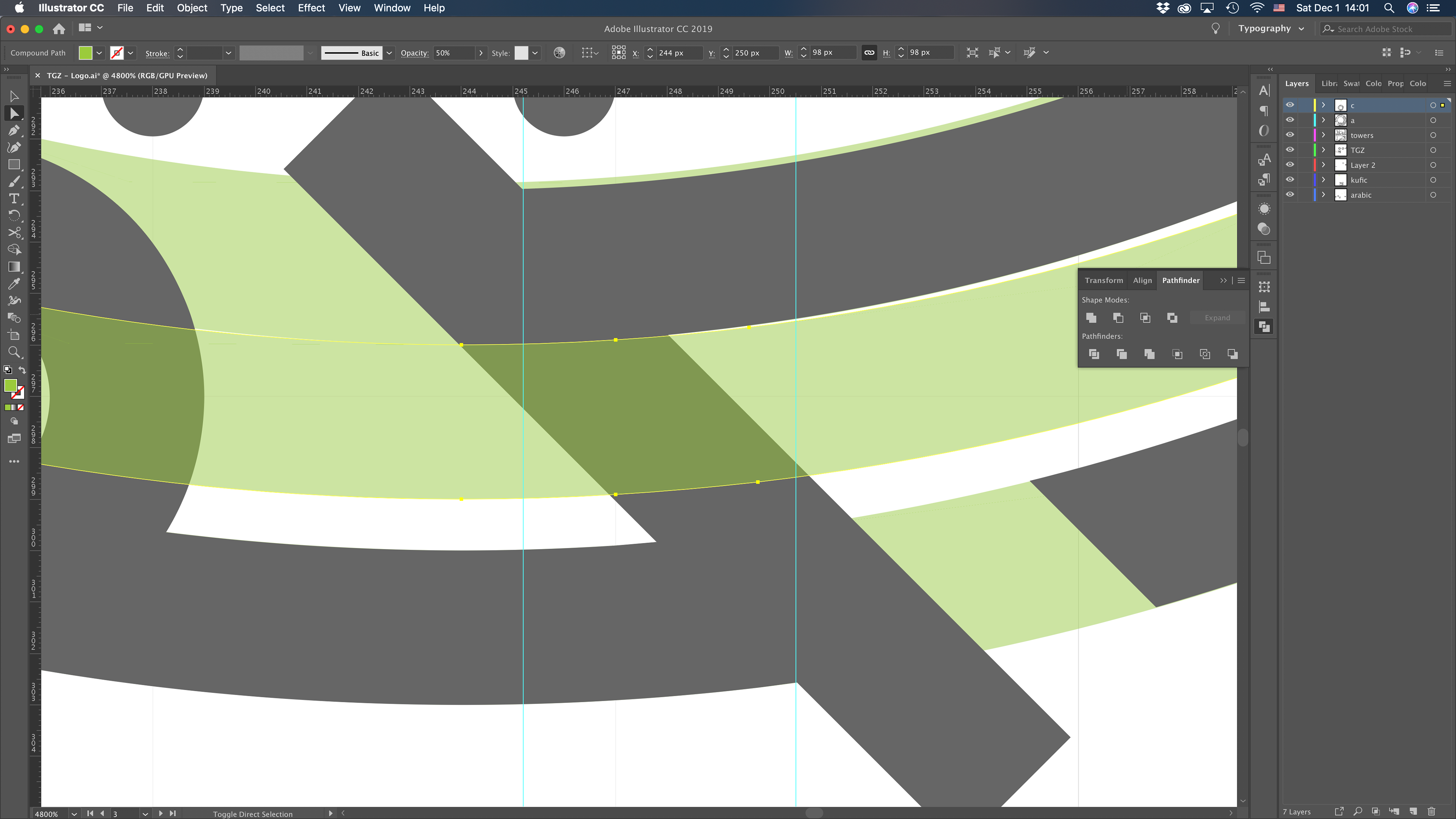Switch to the Transform tab
Viewport: 1456px width, 819px height.
pyautogui.click(x=1103, y=280)
